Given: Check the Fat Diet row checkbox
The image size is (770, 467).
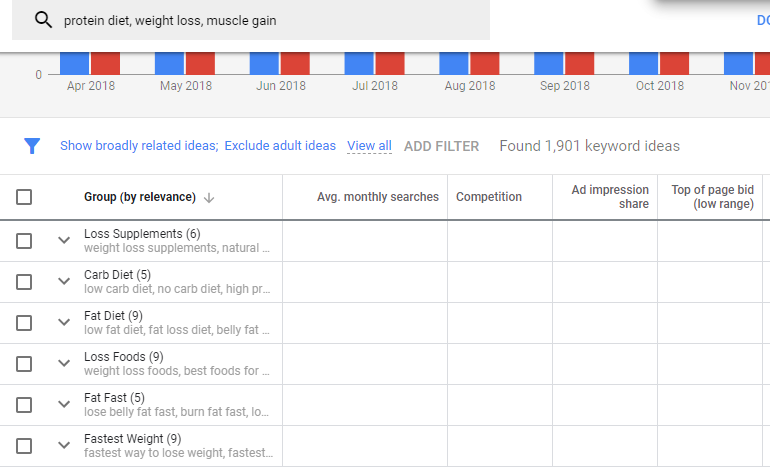Looking at the screenshot, I should pyautogui.click(x=24, y=323).
